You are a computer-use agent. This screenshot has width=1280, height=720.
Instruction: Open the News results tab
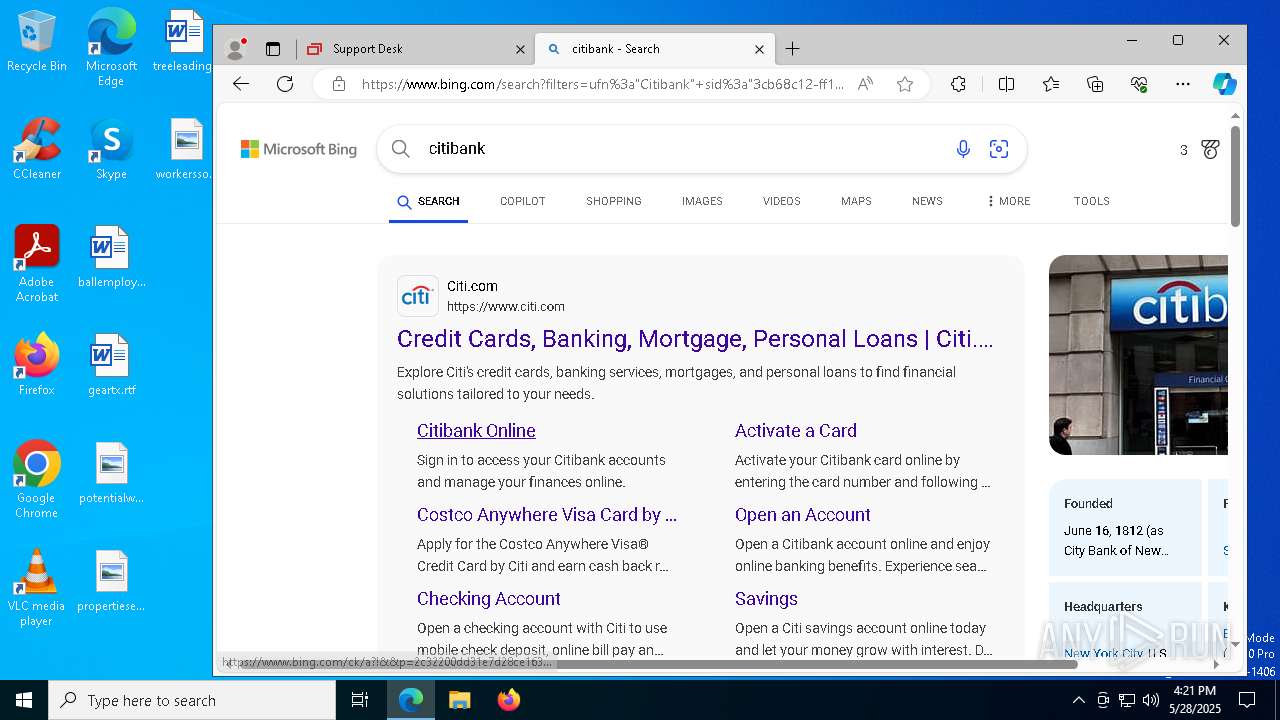(927, 201)
